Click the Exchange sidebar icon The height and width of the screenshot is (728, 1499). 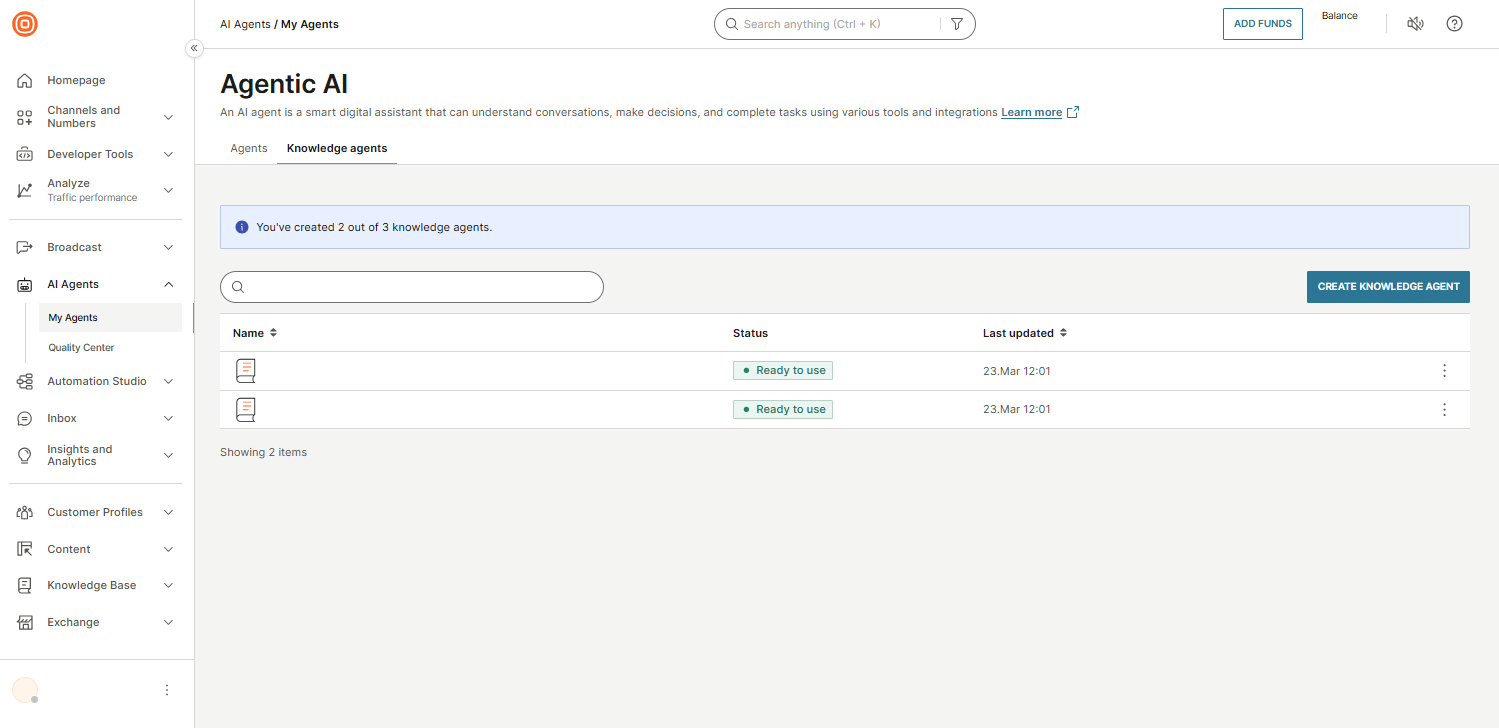tap(24, 622)
